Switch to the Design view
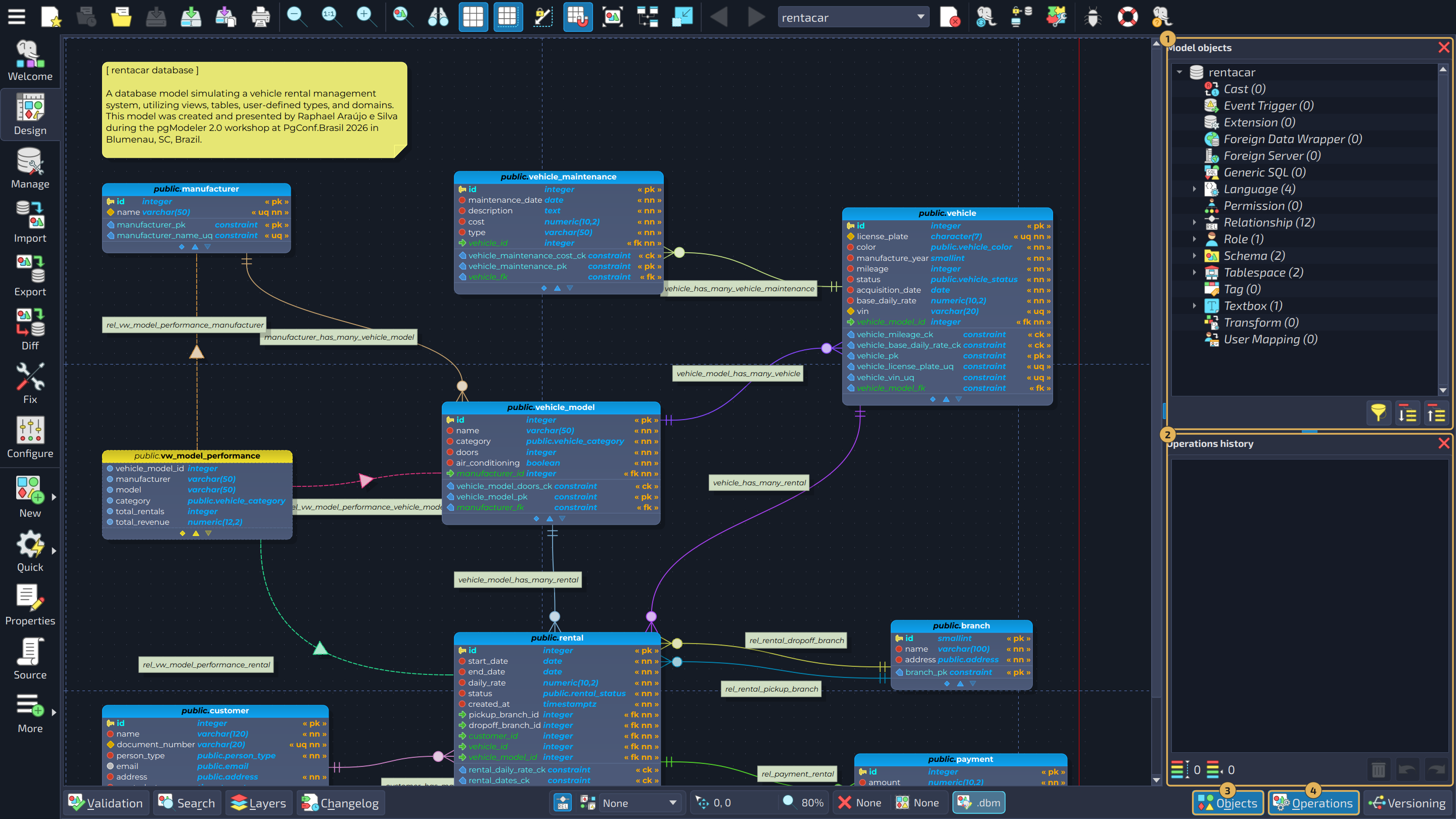1456x819 pixels. click(x=30, y=115)
